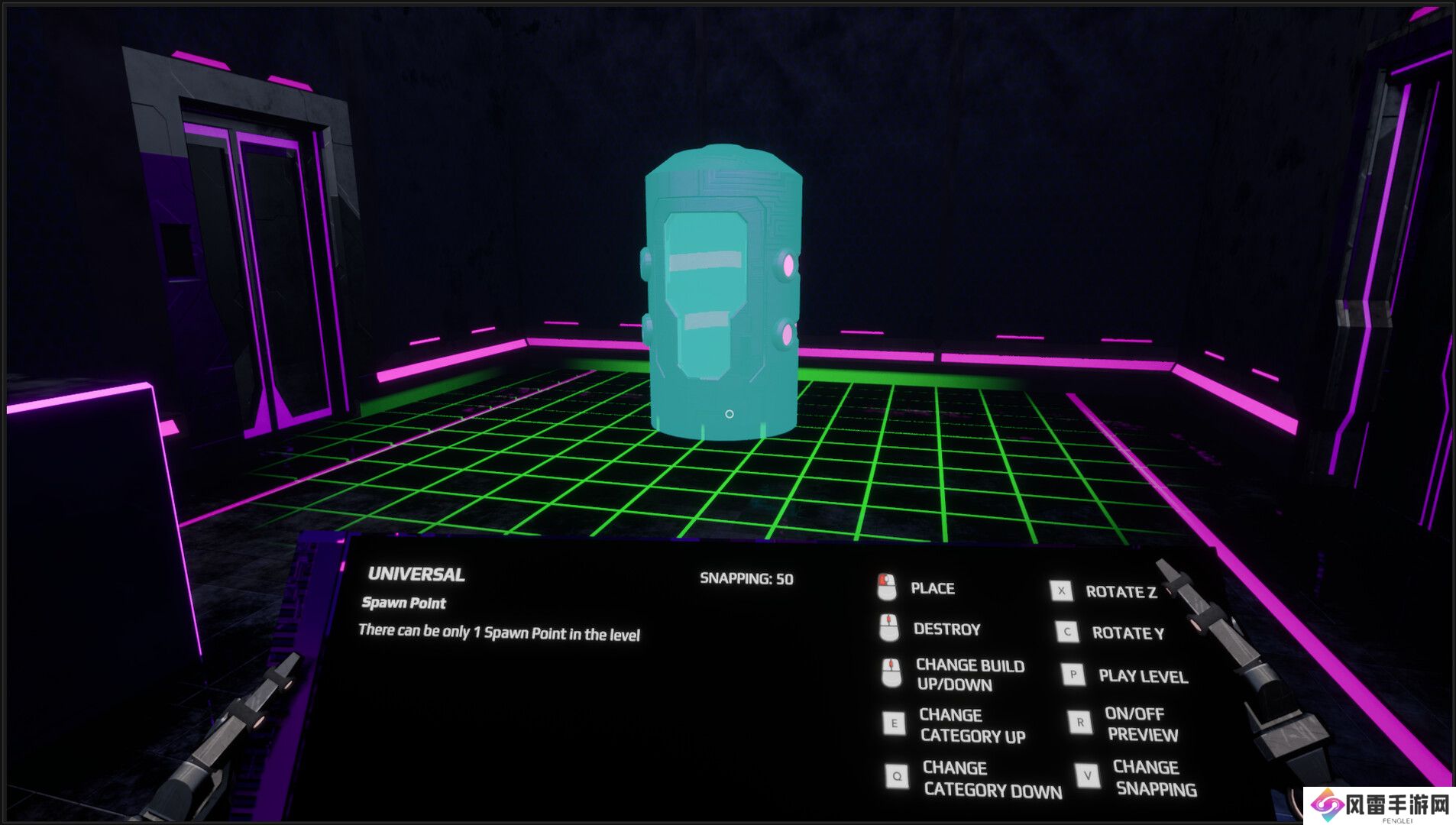Click the CHANGE CATEGORY DOWN label
The image size is (1456, 825).
click(992, 779)
